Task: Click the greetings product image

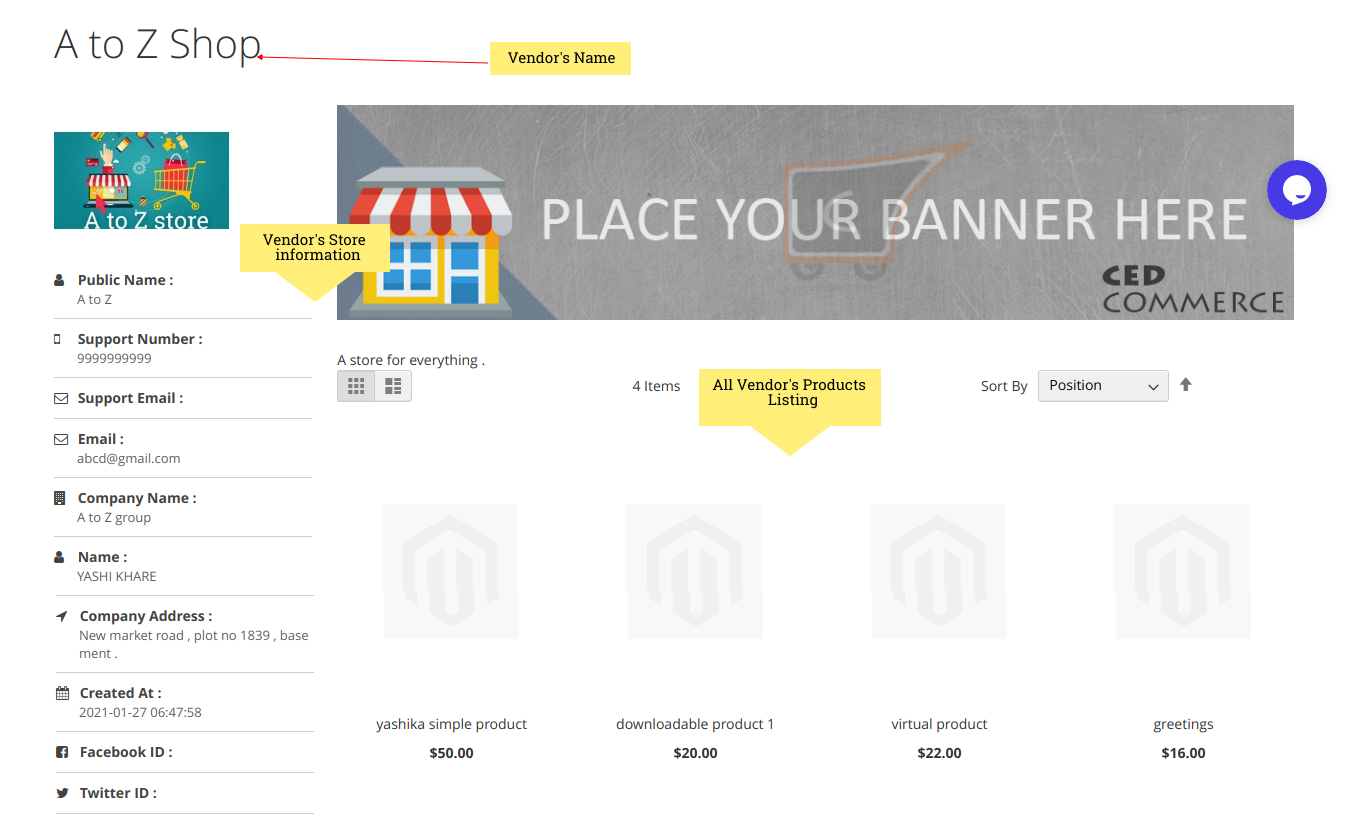Action: [1182, 571]
